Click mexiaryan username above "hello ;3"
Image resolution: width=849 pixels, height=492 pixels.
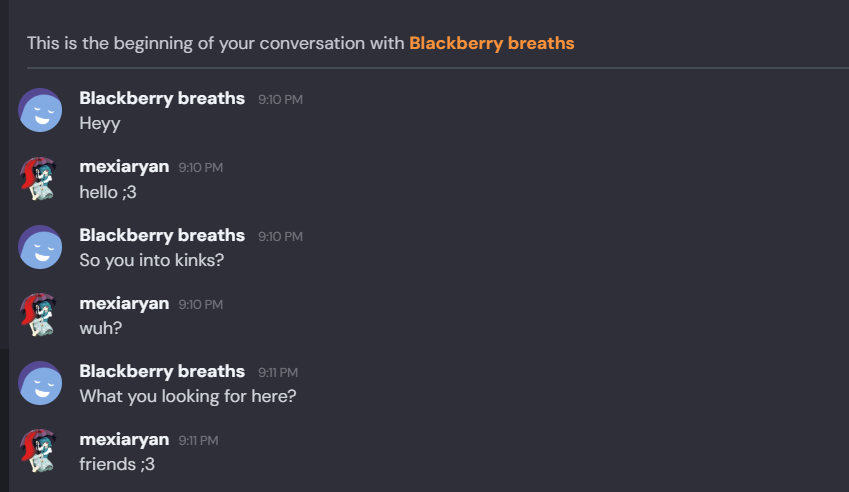point(124,166)
